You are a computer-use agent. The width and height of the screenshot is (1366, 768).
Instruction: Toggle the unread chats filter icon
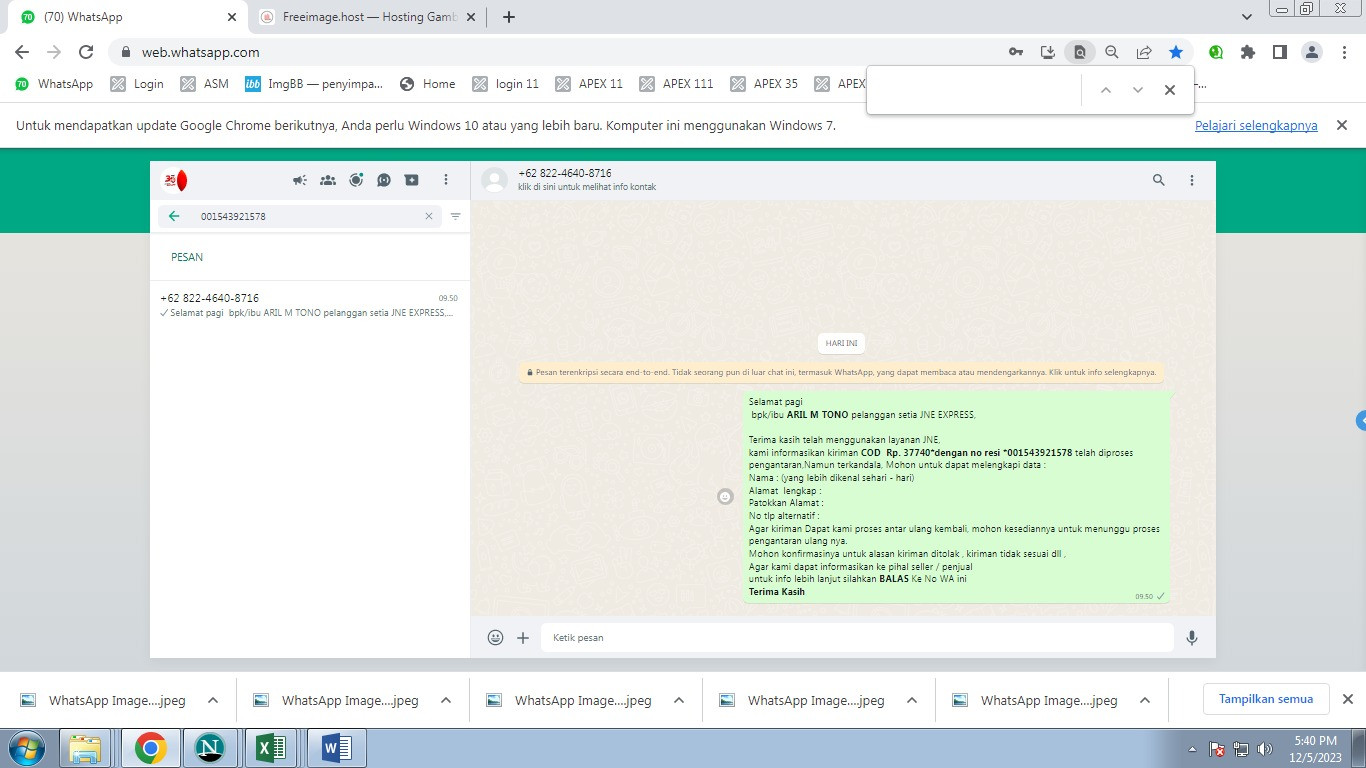tap(455, 216)
